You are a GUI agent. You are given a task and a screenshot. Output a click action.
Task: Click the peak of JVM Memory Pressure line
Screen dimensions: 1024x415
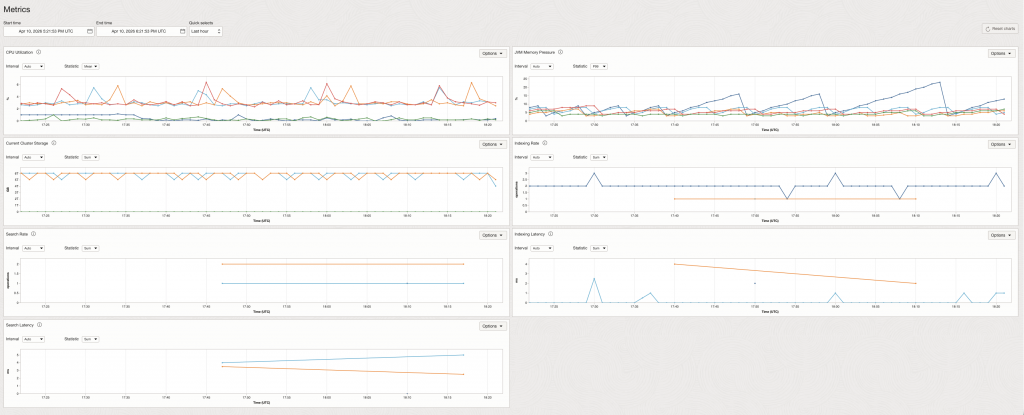click(x=940, y=82)
